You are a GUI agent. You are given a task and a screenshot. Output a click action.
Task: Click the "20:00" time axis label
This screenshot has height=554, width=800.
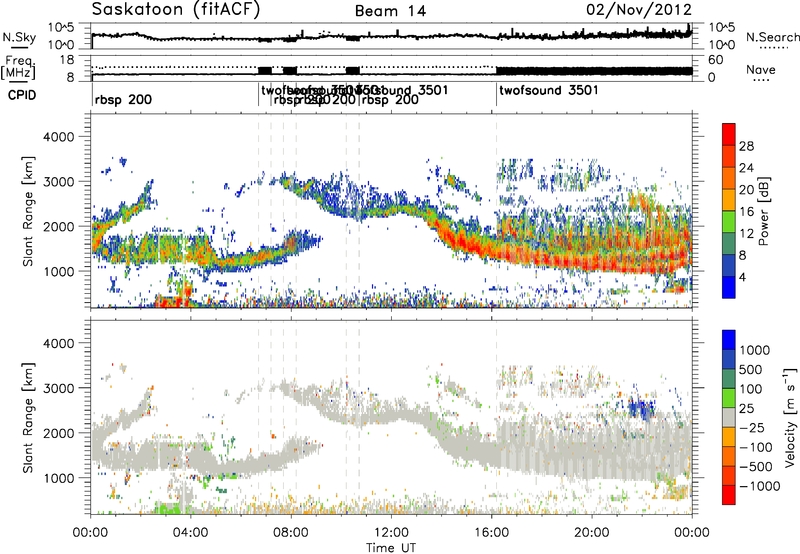pos(591,533)
